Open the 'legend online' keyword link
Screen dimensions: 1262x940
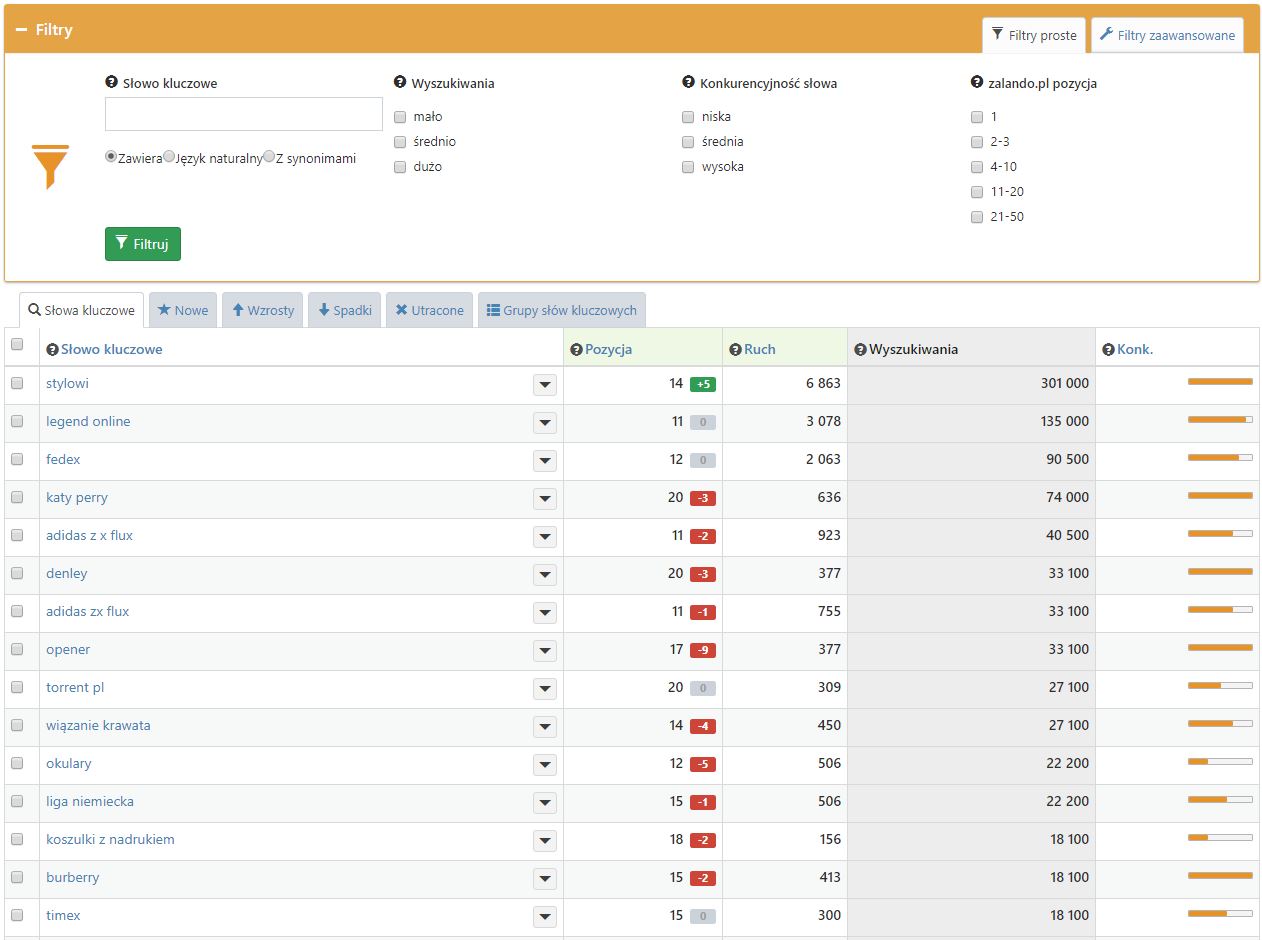coord(88,421)
